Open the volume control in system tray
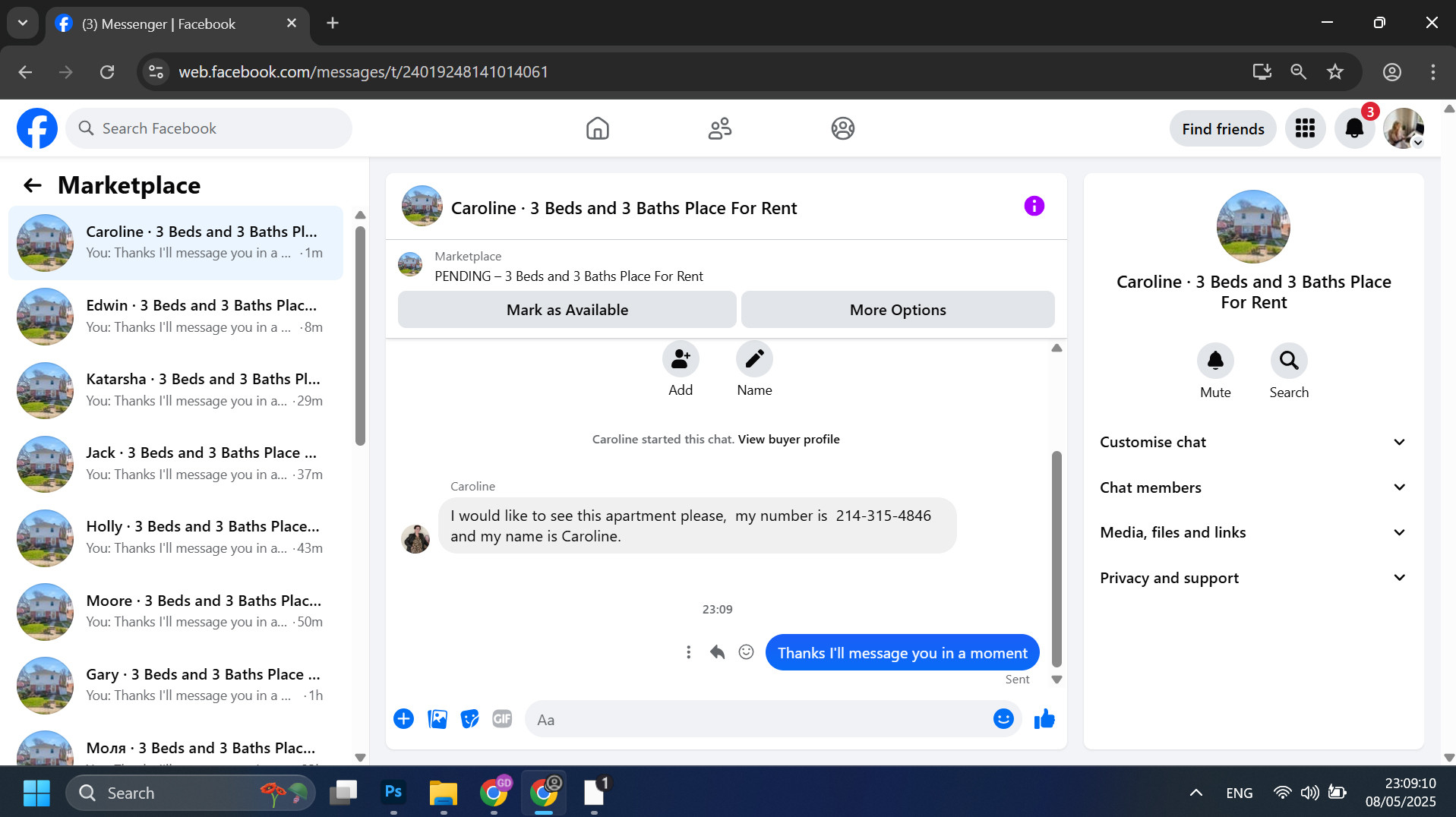The width and height of the screenshot is (1456, 817). point(1309,793)
